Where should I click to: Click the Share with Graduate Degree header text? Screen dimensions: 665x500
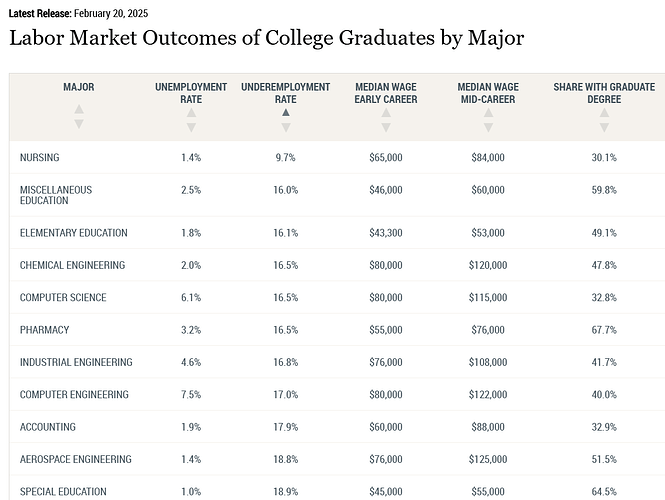click(604, 93)
